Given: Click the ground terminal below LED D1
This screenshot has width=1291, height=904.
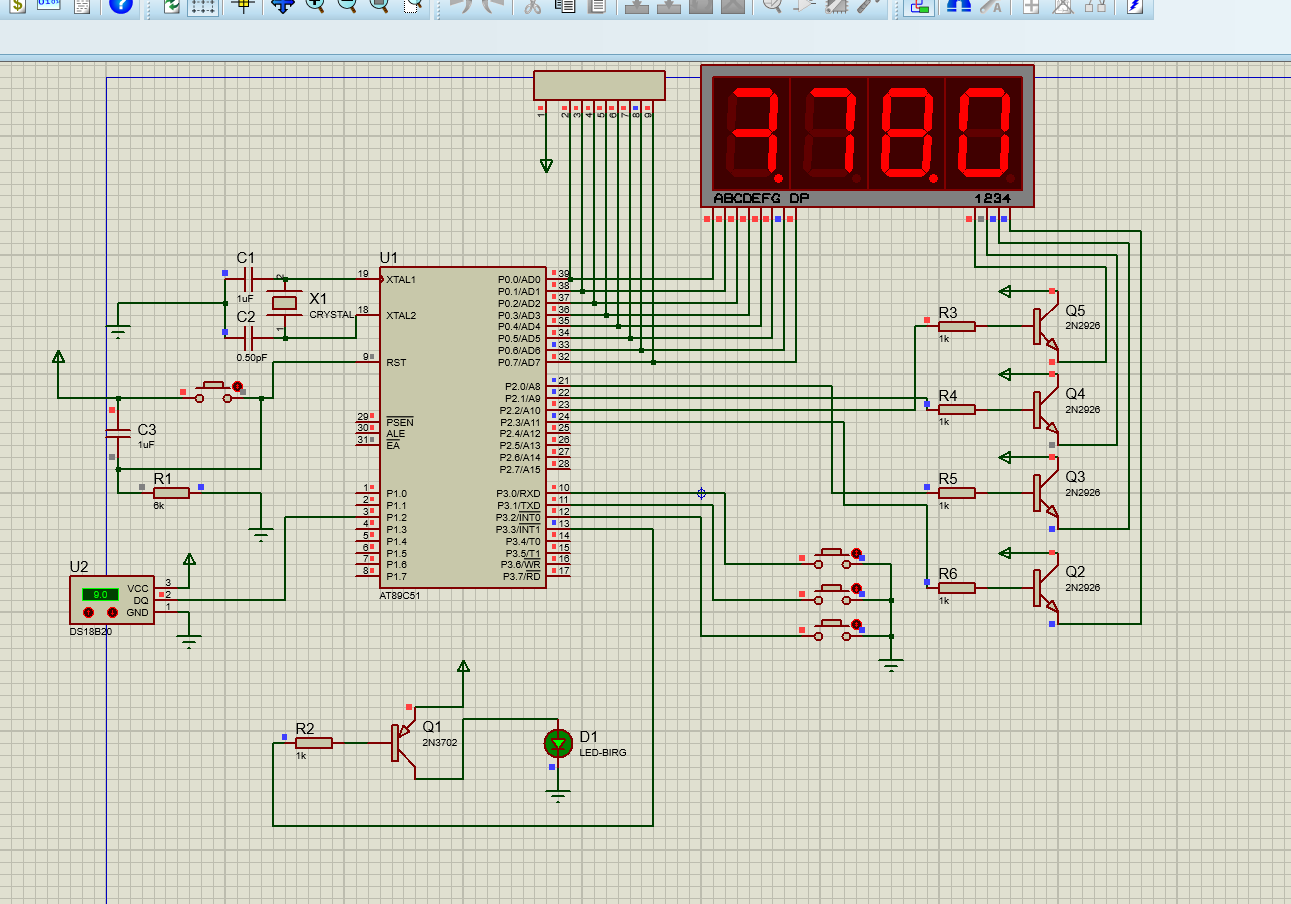Looking at the screenshot, I should pyautogui.click(x=558, y=796).
